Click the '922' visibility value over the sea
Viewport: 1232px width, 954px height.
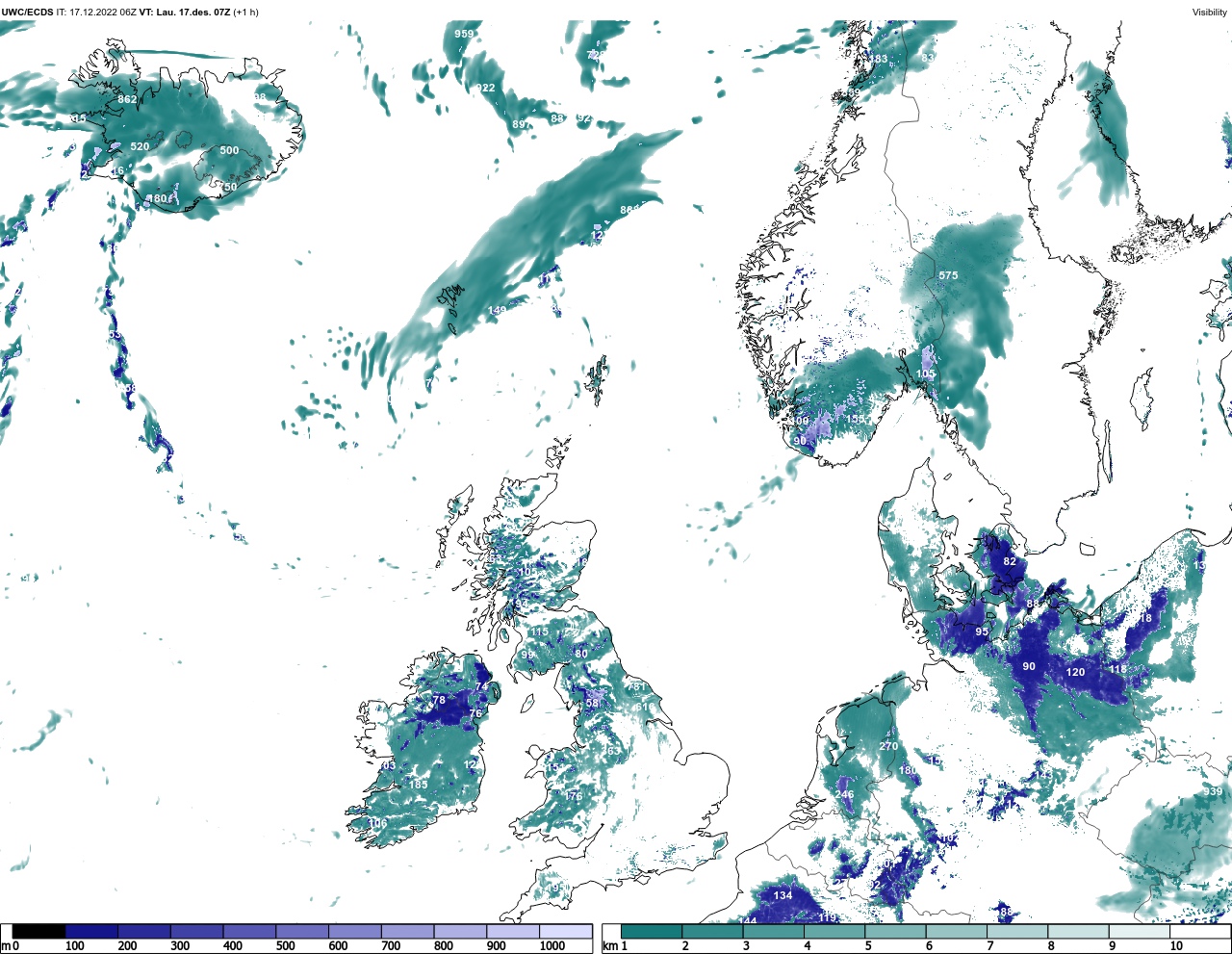[486, 88]
